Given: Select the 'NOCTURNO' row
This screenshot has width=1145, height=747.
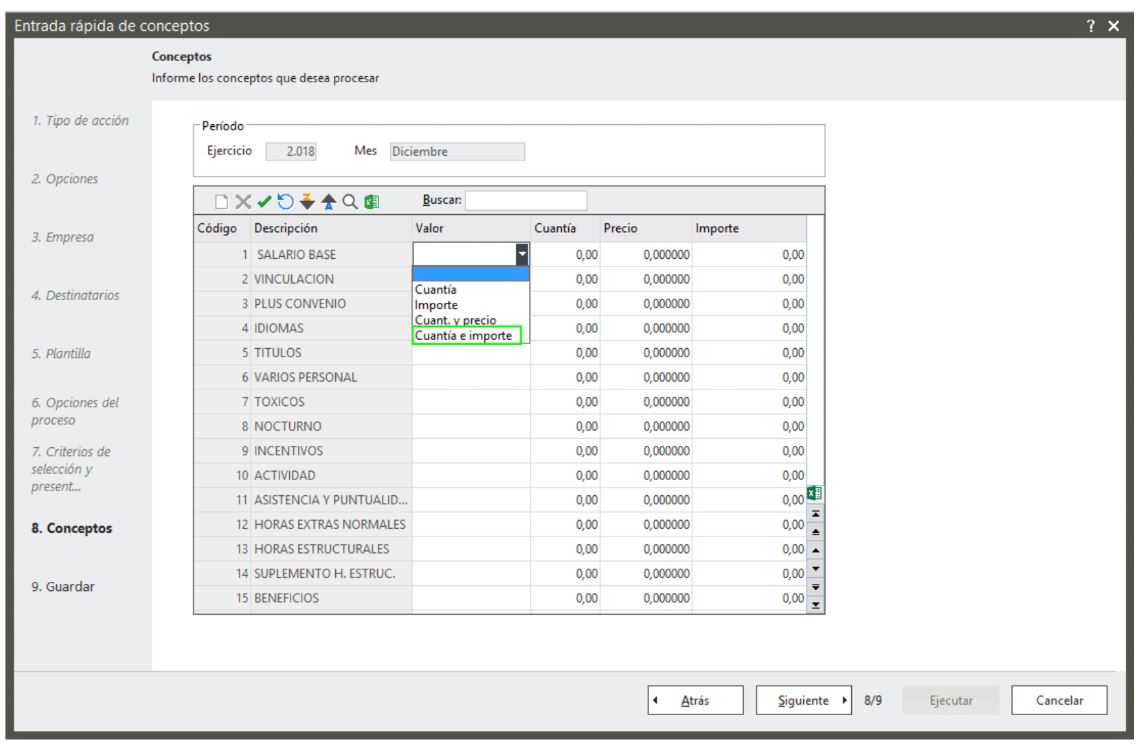Looking at the screenshot, I should click(x=500, y=426).
